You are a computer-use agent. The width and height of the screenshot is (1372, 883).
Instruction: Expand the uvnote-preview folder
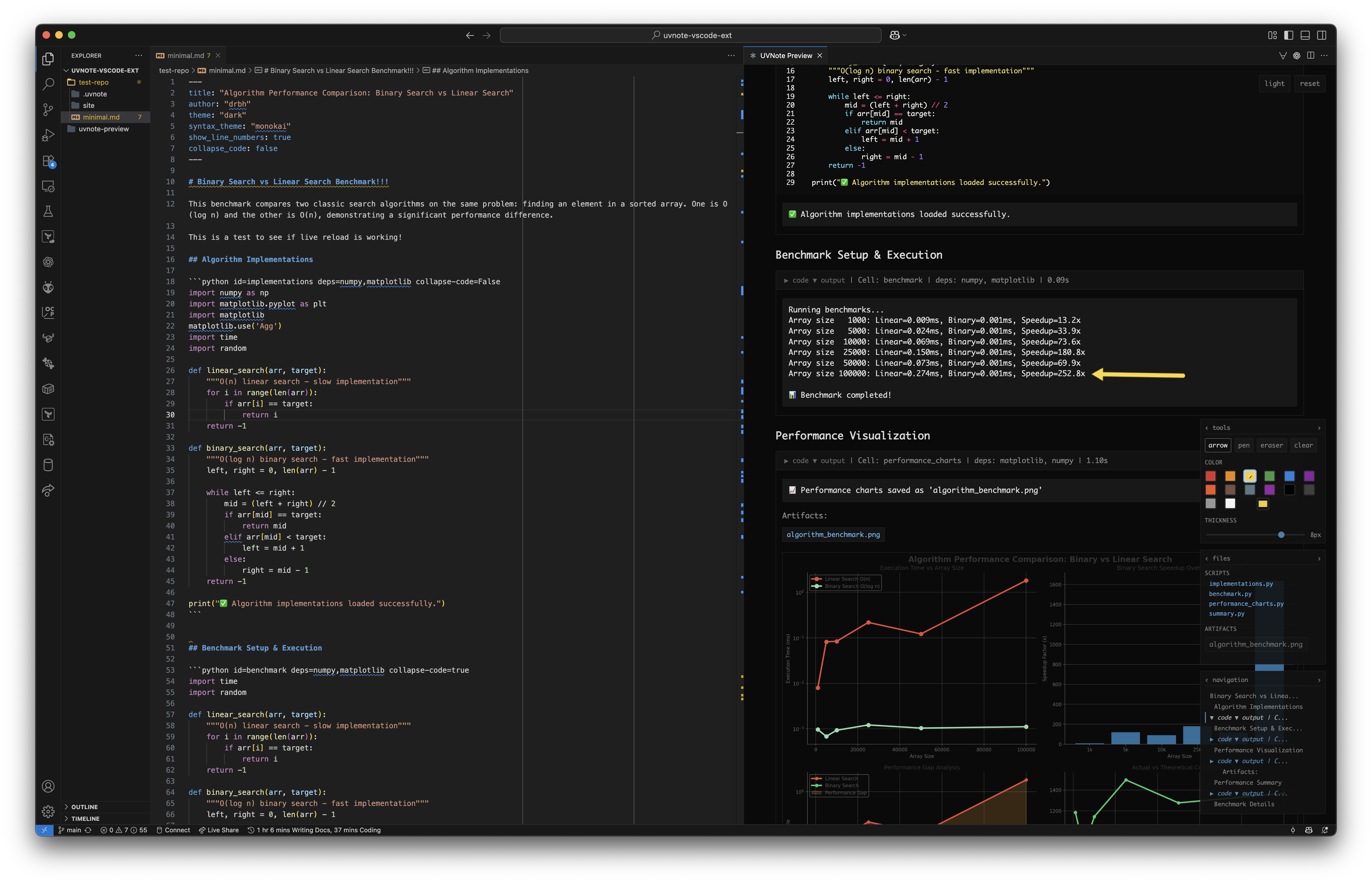coord(104,129)
